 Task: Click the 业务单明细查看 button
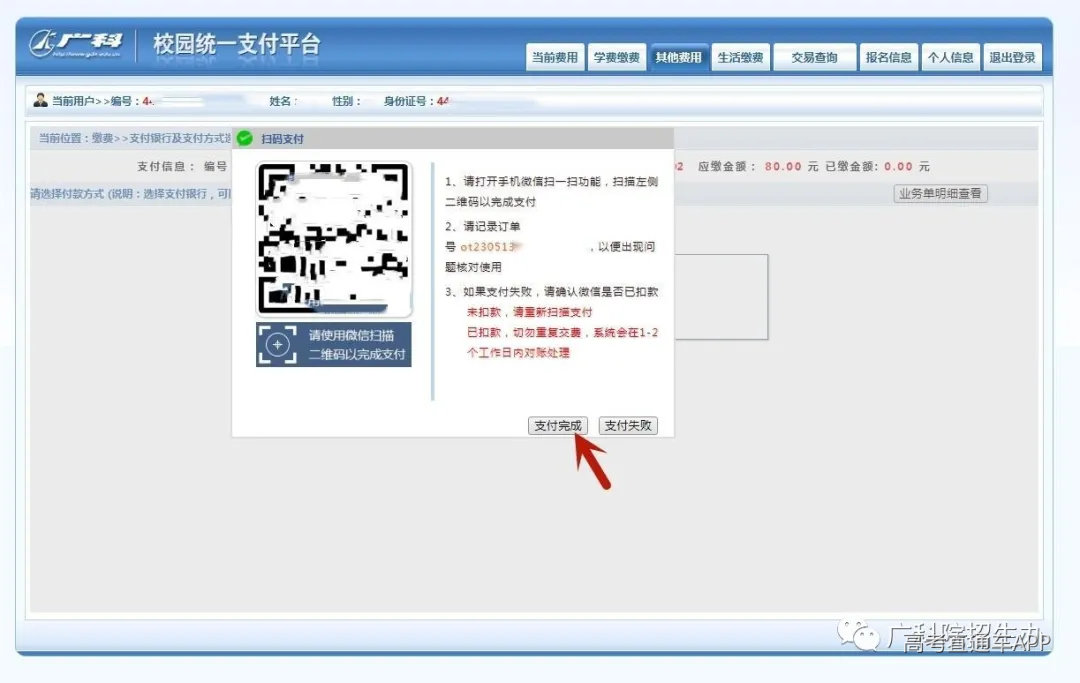940,193
